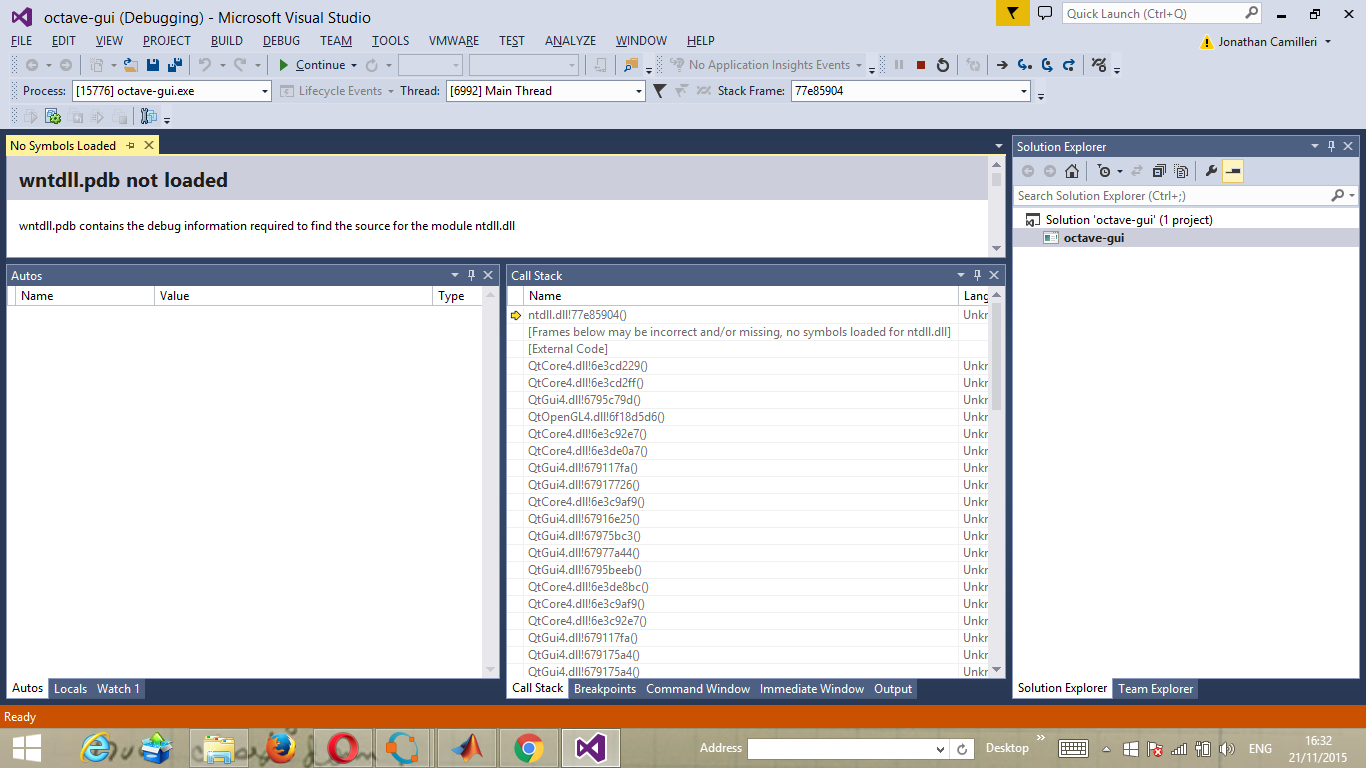Screen dimensions: 1366x768
Task: Click the Home icon in Solution Explorer
Action: (x=1071, y=171)
